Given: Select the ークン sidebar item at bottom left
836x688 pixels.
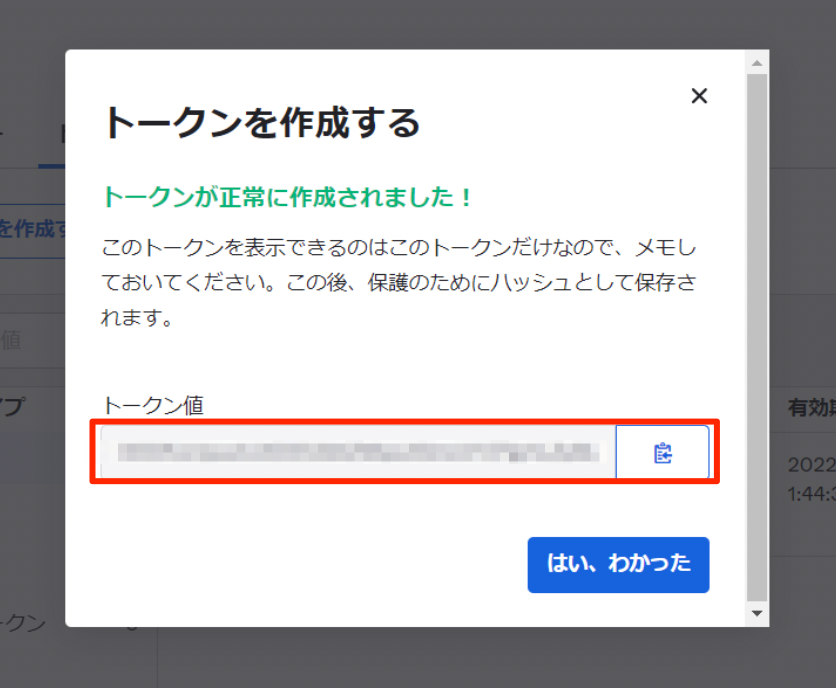Looking at the screenshot, I should tap(25, 623).
